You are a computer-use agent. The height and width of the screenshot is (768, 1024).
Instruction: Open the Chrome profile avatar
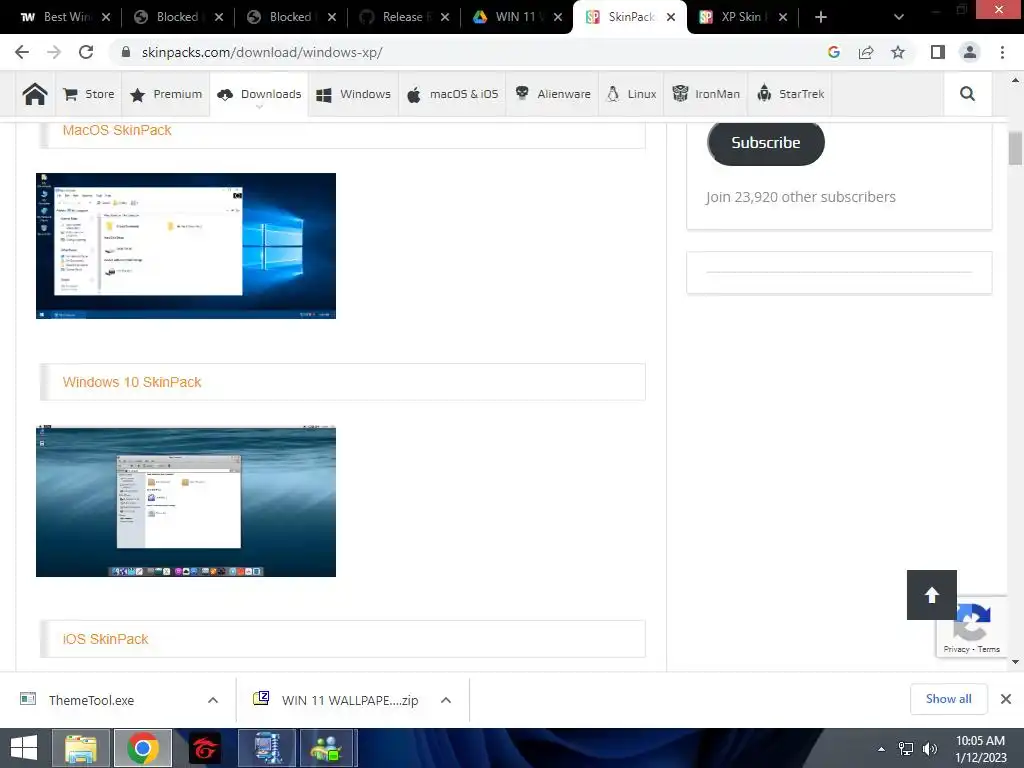pos(970,52)
